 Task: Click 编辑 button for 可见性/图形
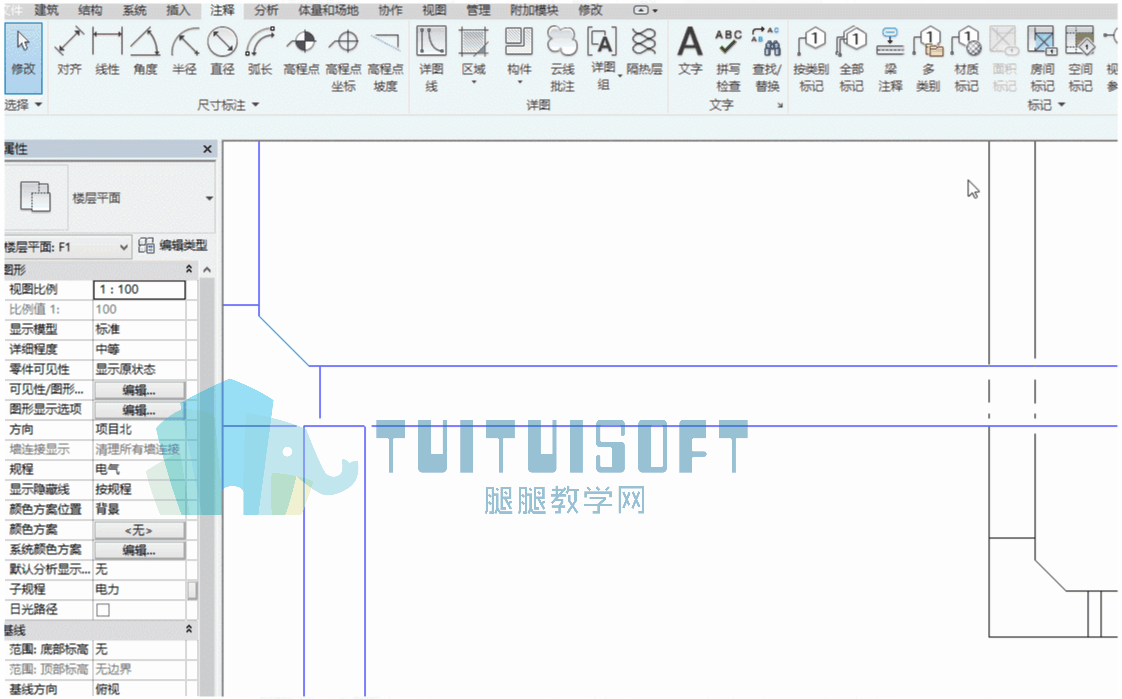coord(140,390)
